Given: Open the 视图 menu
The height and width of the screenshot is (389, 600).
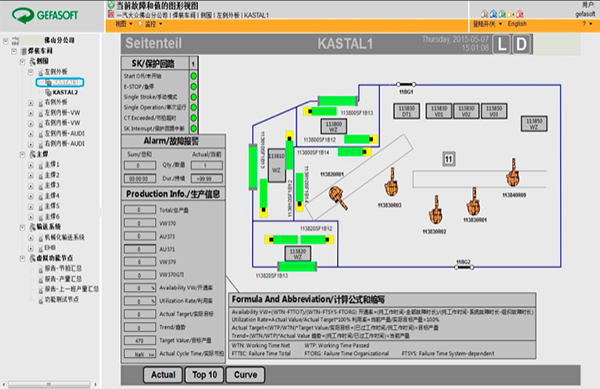Looking at the screenshot, I should click(124, 24).
